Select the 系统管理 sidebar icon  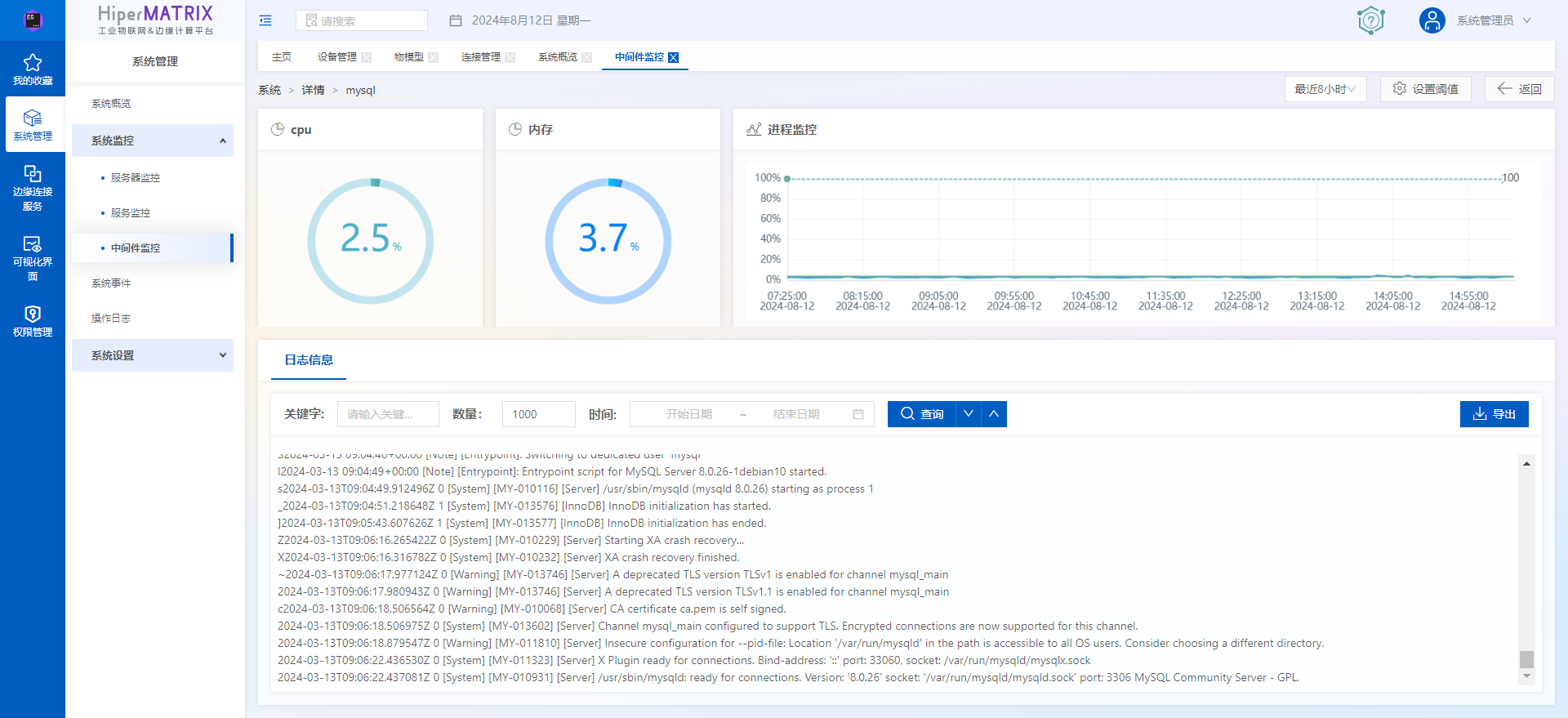pyautogui.click(x=33, y=118)
